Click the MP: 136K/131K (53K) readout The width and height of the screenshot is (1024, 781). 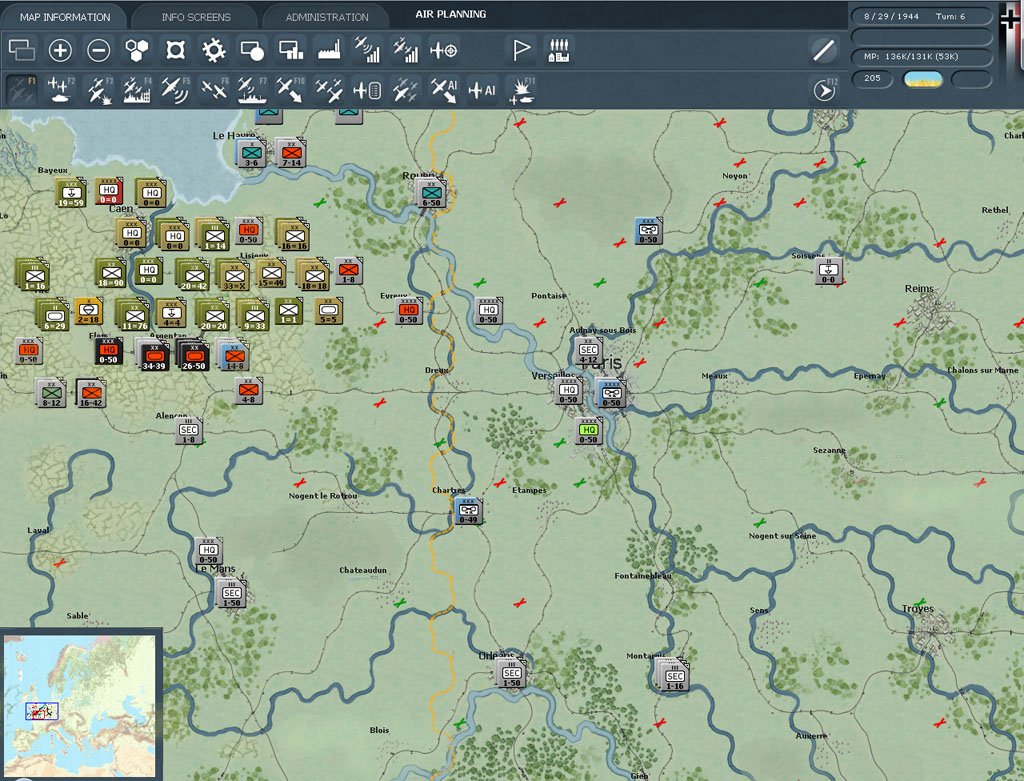(921, 56)
